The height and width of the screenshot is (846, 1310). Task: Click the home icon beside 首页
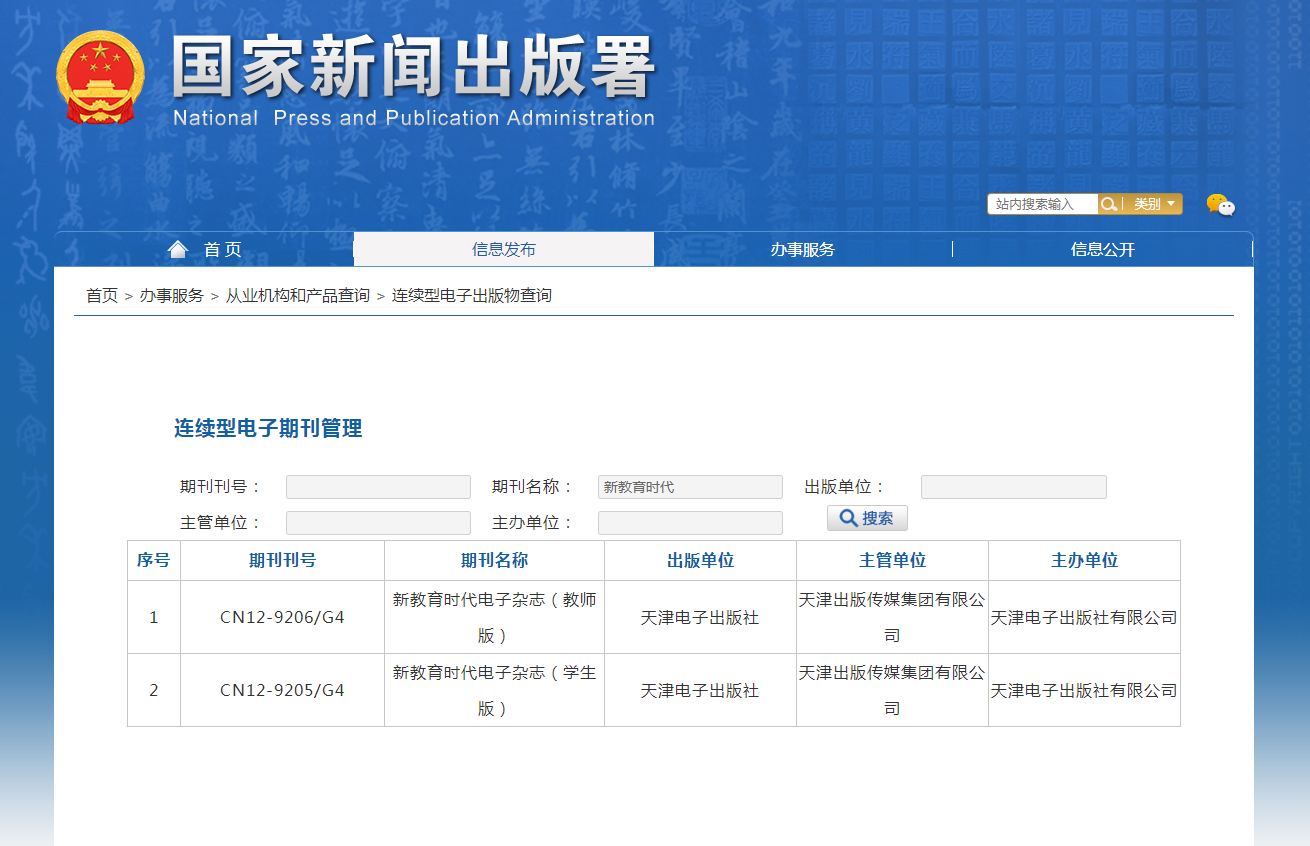tap(178, 249)
